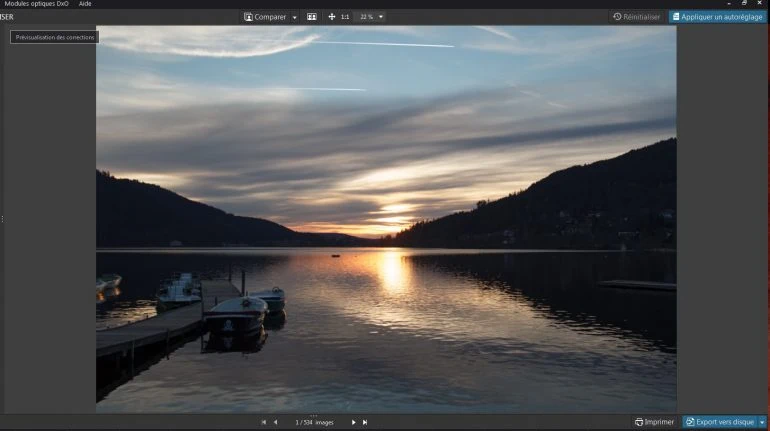Select the fit-to-screen move icon
The image size is (770, 431).
tap(331, 17)
